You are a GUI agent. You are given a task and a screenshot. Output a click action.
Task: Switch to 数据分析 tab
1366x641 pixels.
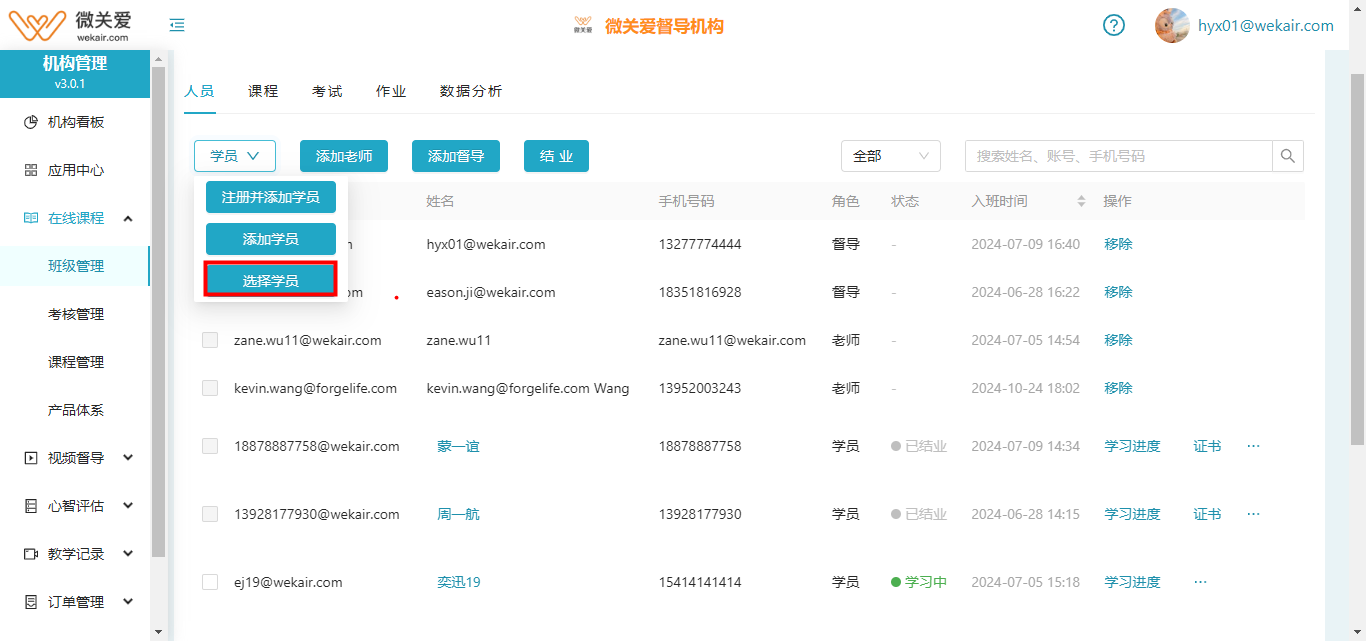point(471,91)
